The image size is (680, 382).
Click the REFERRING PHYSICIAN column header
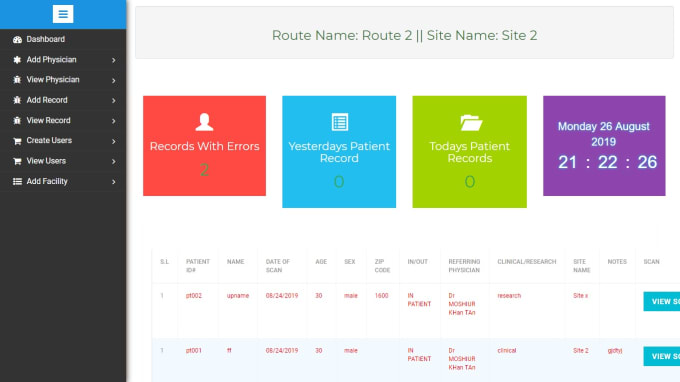point(464,266)
